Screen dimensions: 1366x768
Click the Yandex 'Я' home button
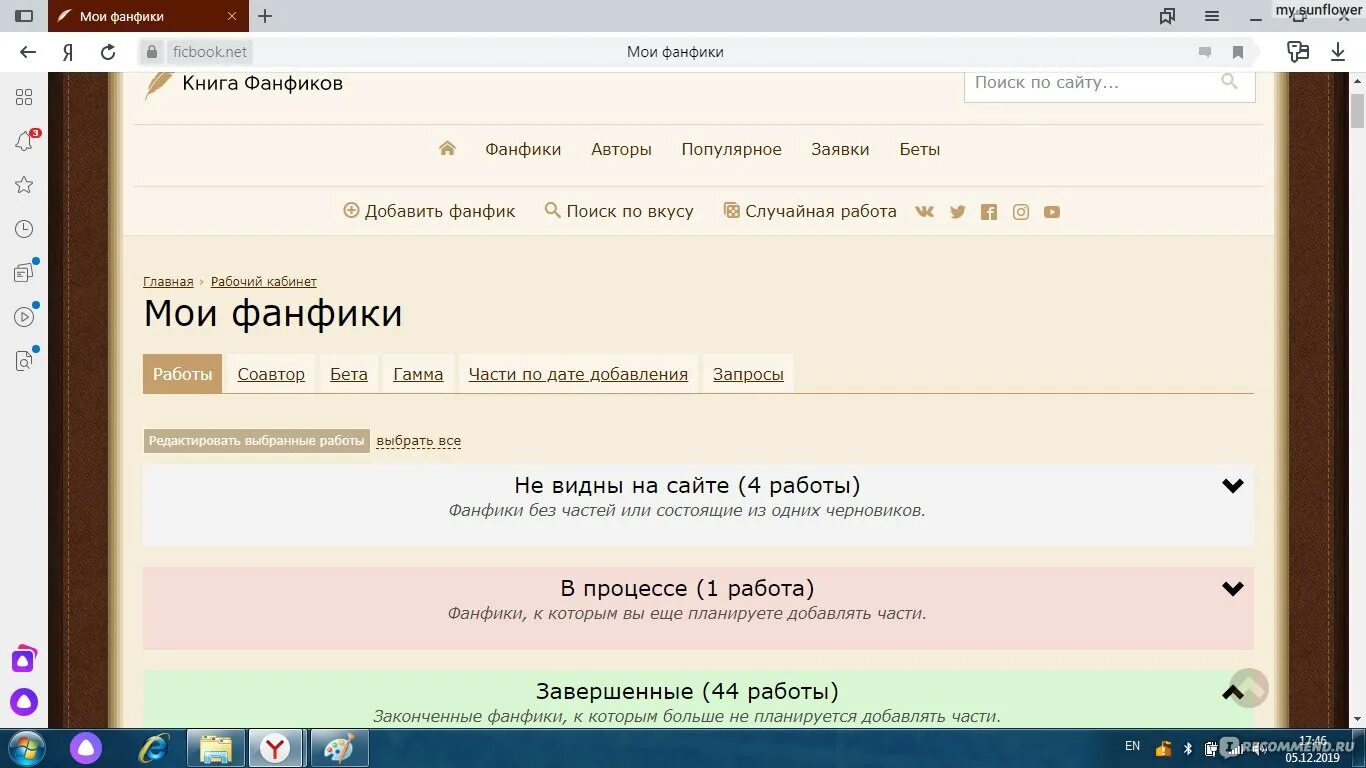coord(68,52)
